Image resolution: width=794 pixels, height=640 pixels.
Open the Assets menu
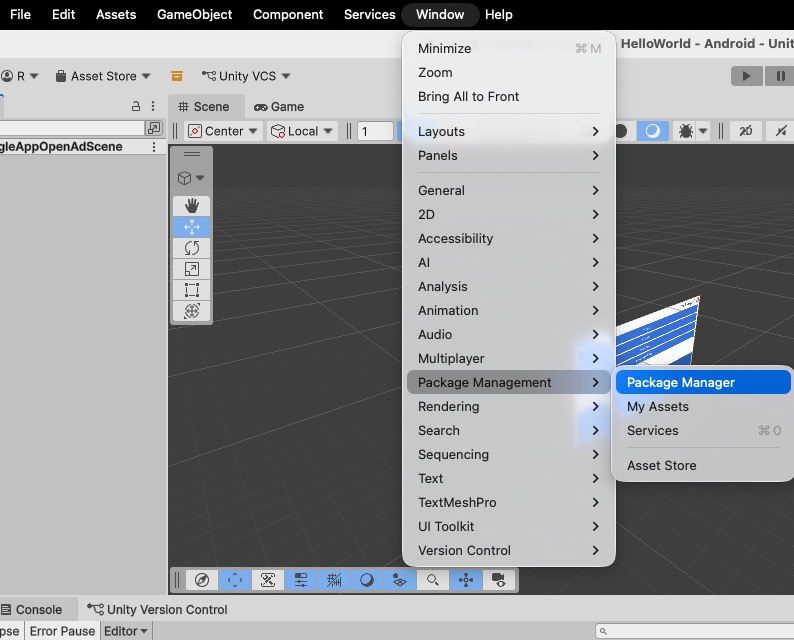click(116, 15)
